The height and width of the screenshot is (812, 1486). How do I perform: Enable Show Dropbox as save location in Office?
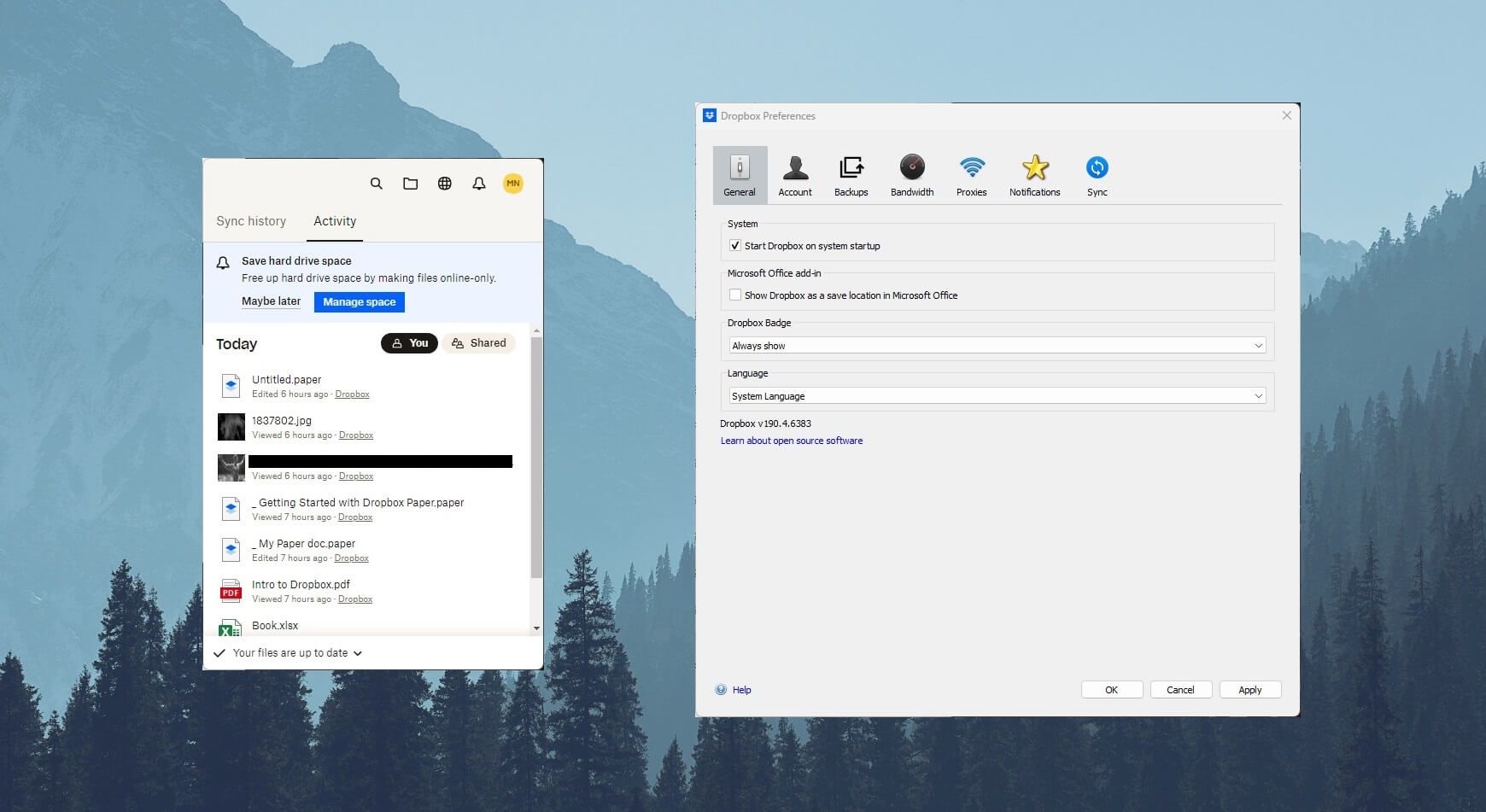734,295
